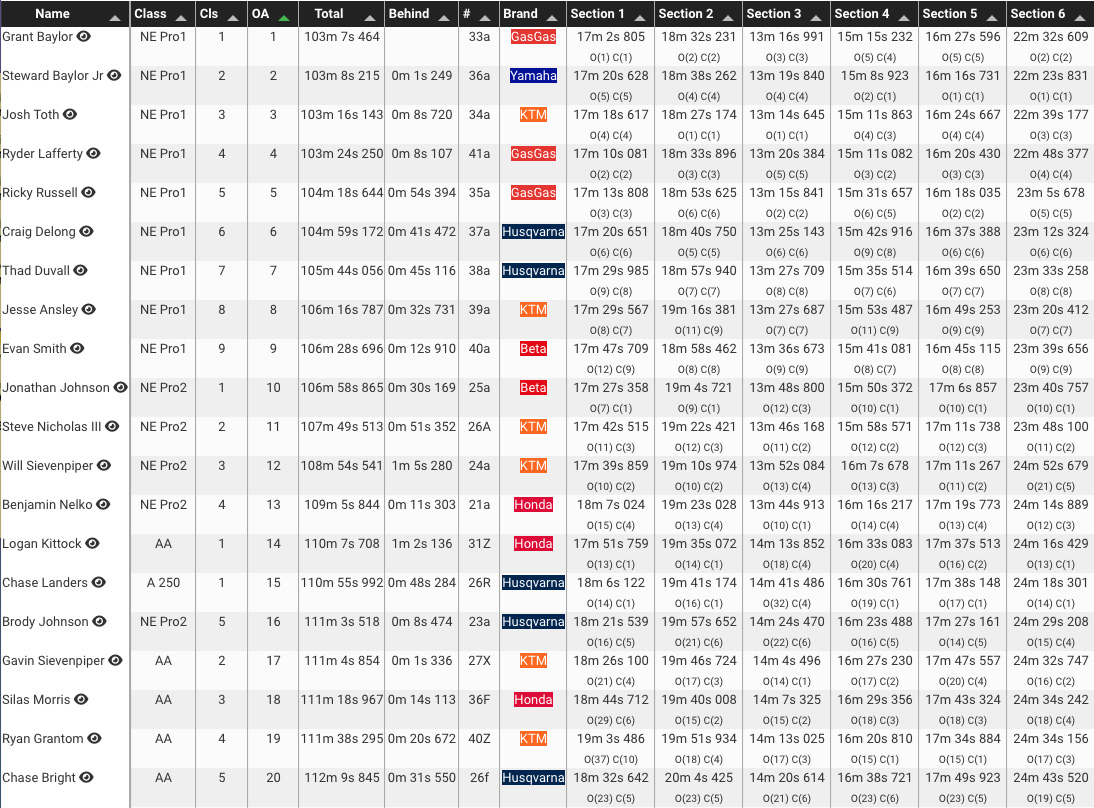Select the eye icon for Chase Landers
The image size is (1094, 808).
click(98, 583)
